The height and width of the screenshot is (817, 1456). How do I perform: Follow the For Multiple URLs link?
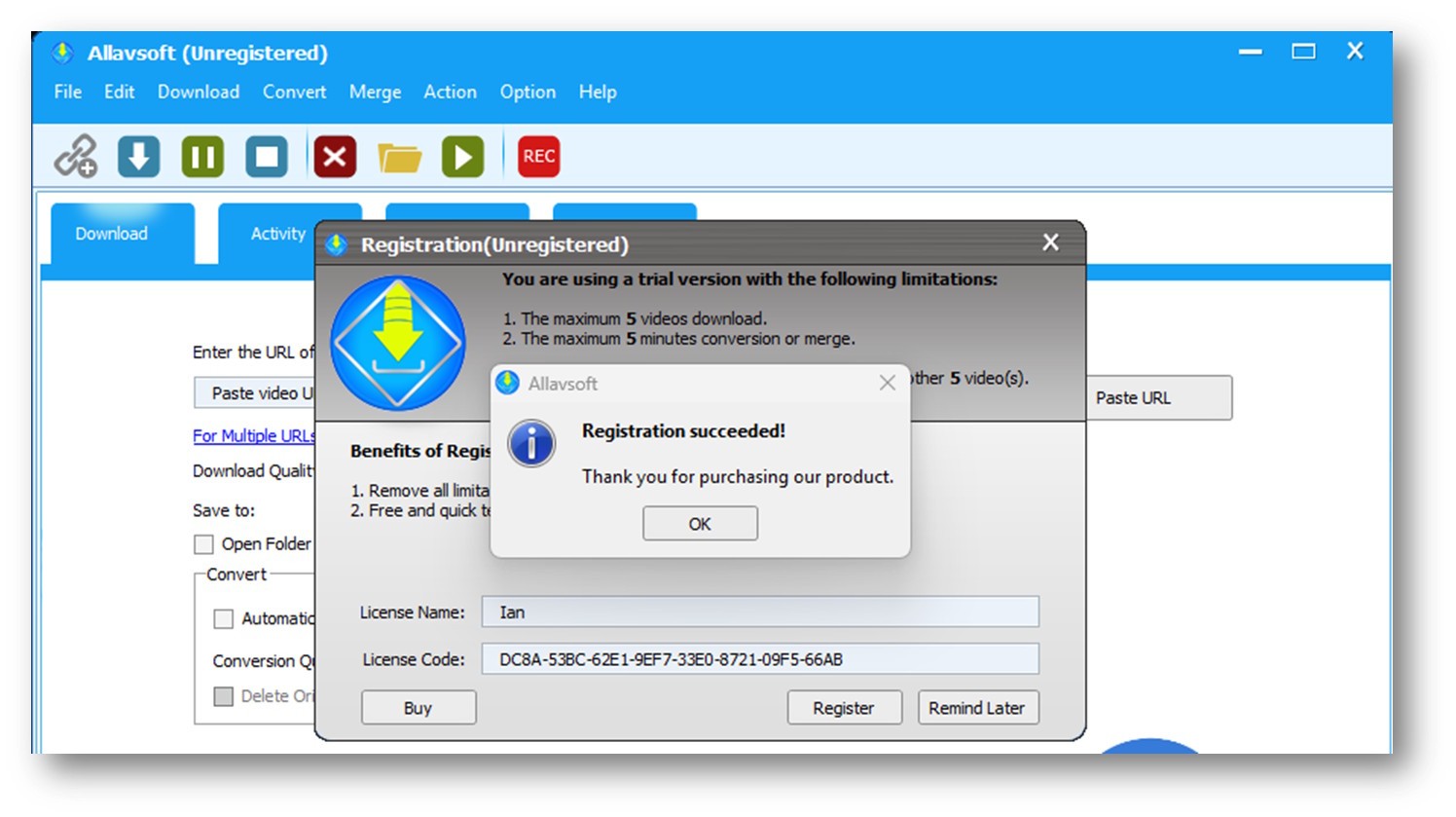pyautogui.click(x=253, y=436)
